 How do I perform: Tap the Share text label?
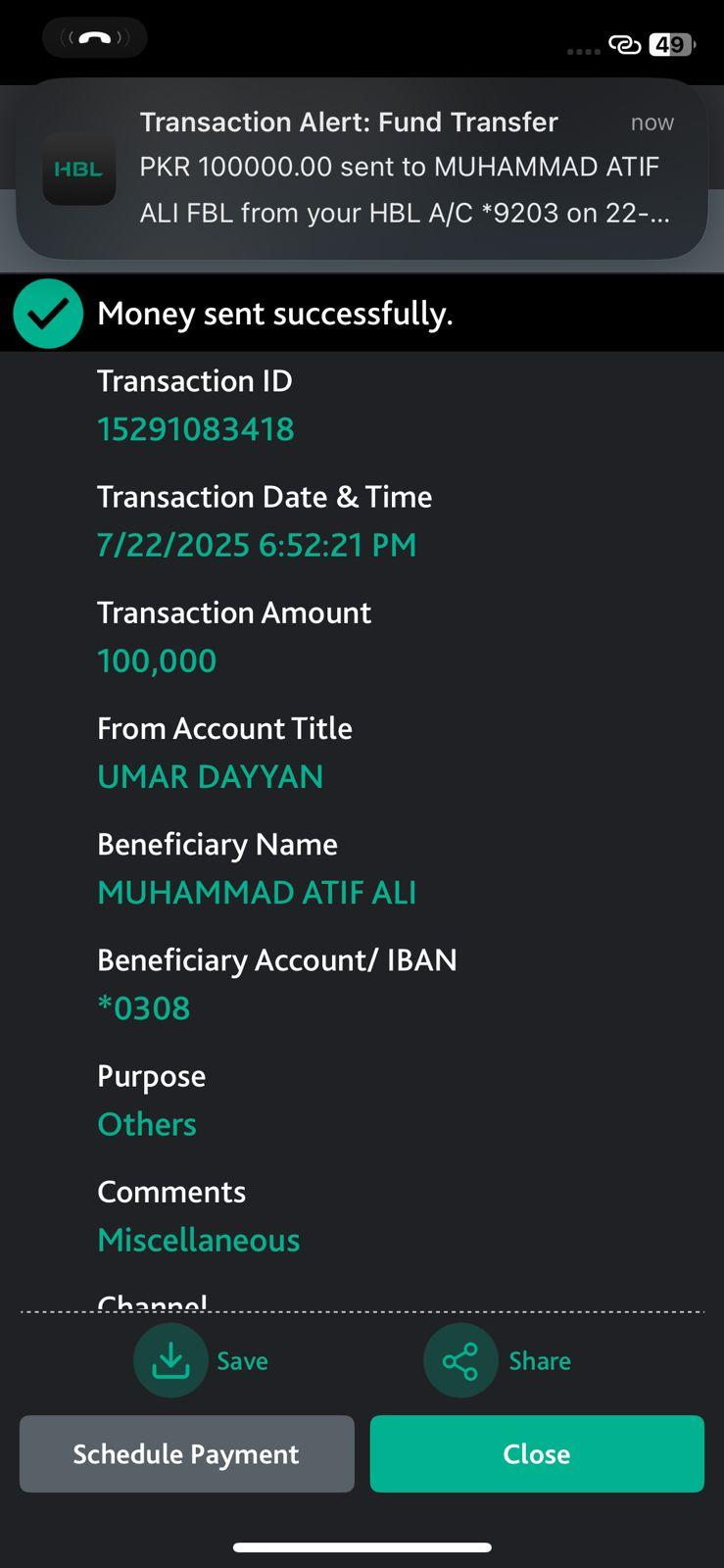click(539, 1361)
